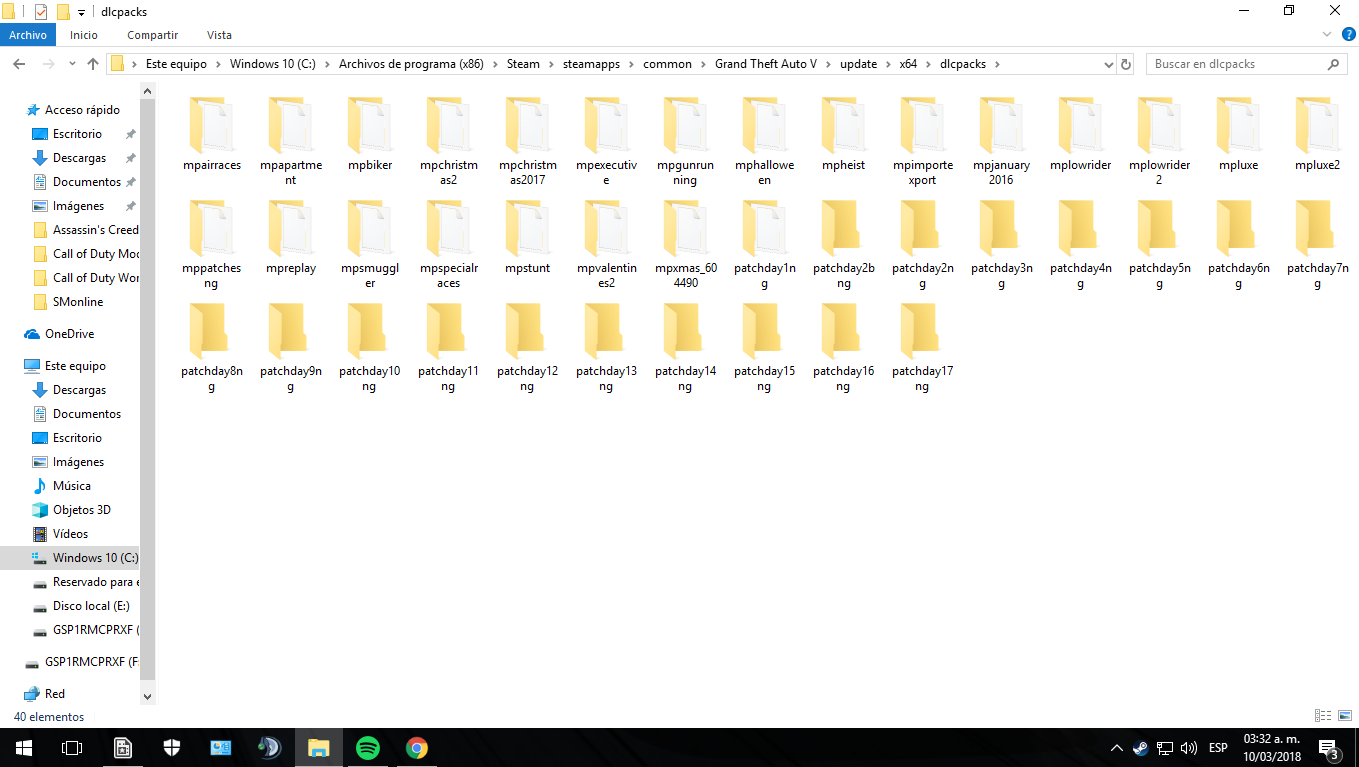The image size is (1359, 767).
Task: Select the mpchristmas2017 folder
Action: tap(527, 142)
